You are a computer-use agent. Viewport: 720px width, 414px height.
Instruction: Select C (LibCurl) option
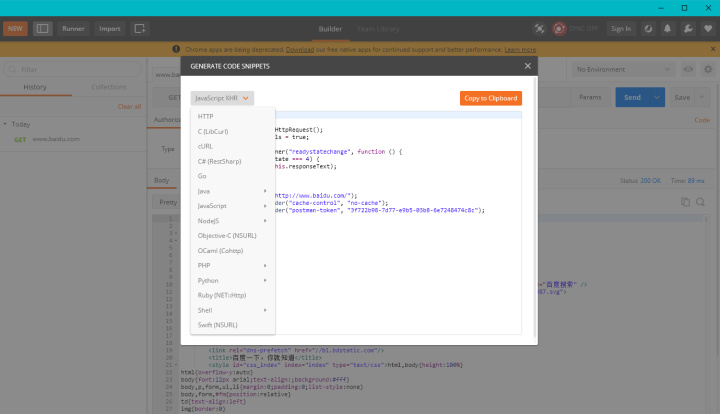pyautogui.click(x=233, y=131)
